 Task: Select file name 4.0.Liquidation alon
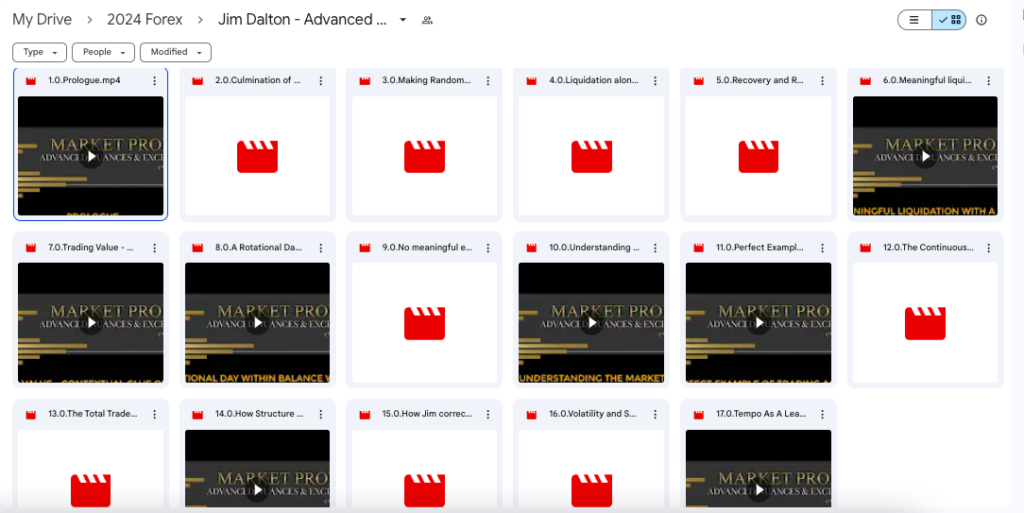pos(594,80)
